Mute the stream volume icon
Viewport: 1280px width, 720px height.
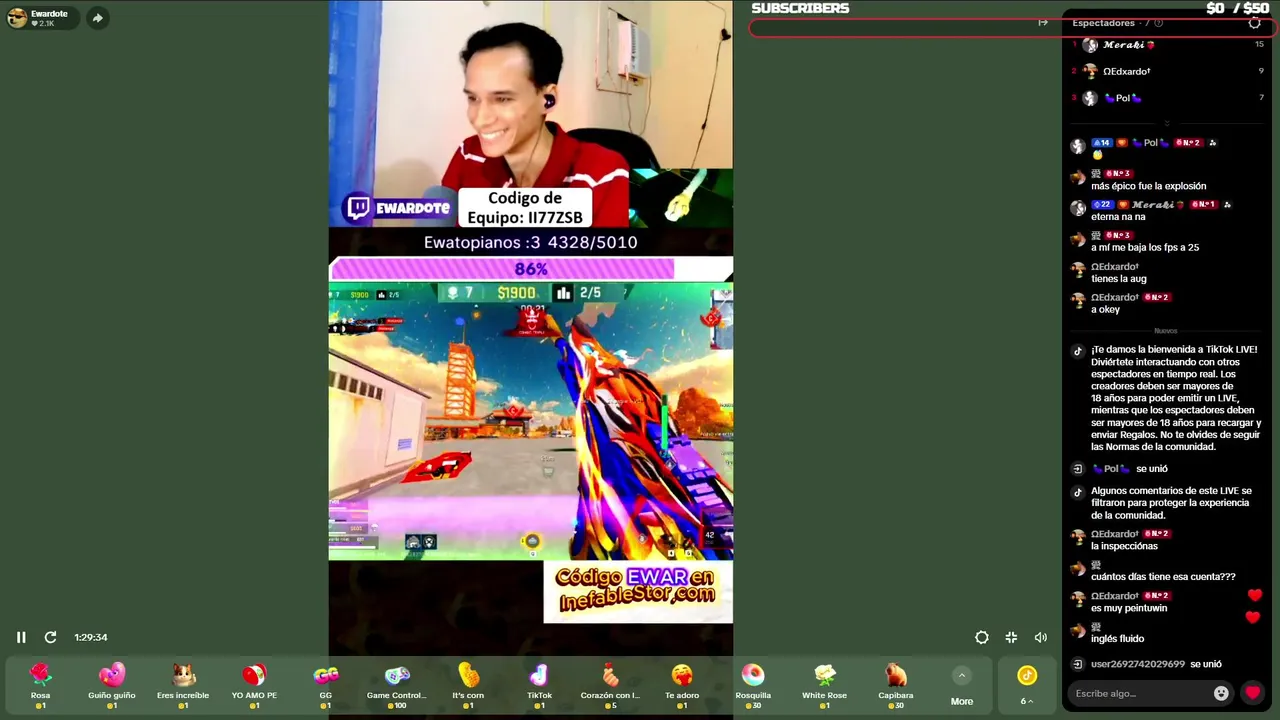pyautogui.click(x=1041, y=637)
